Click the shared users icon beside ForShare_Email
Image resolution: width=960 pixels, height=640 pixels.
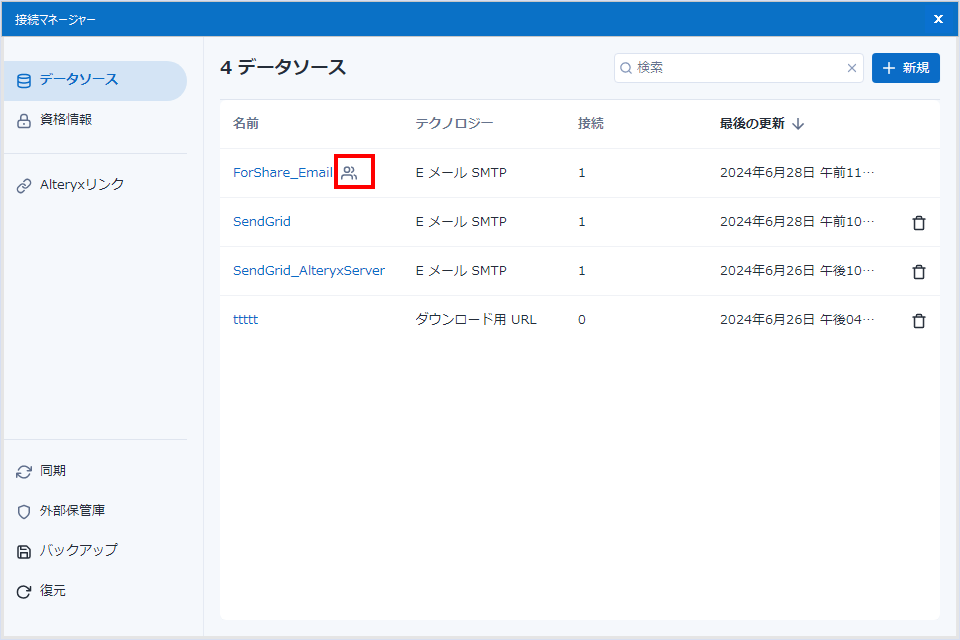(x=349, y=173)
